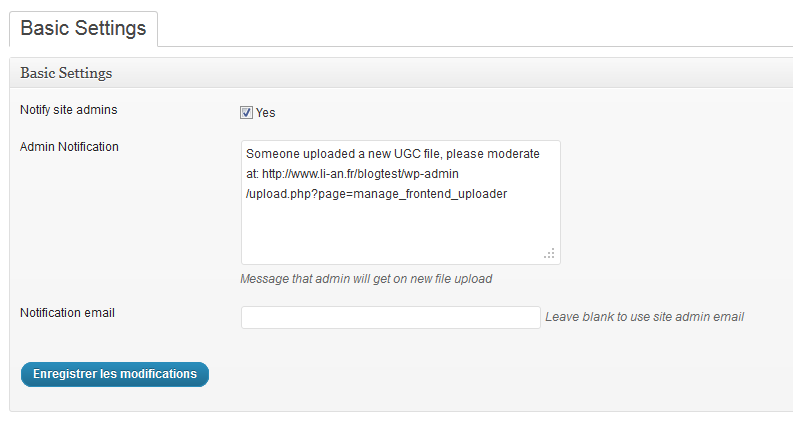Place cursor on http://www.li-an.fr URL text
793x439 pixels.
[x=309, y=174]
